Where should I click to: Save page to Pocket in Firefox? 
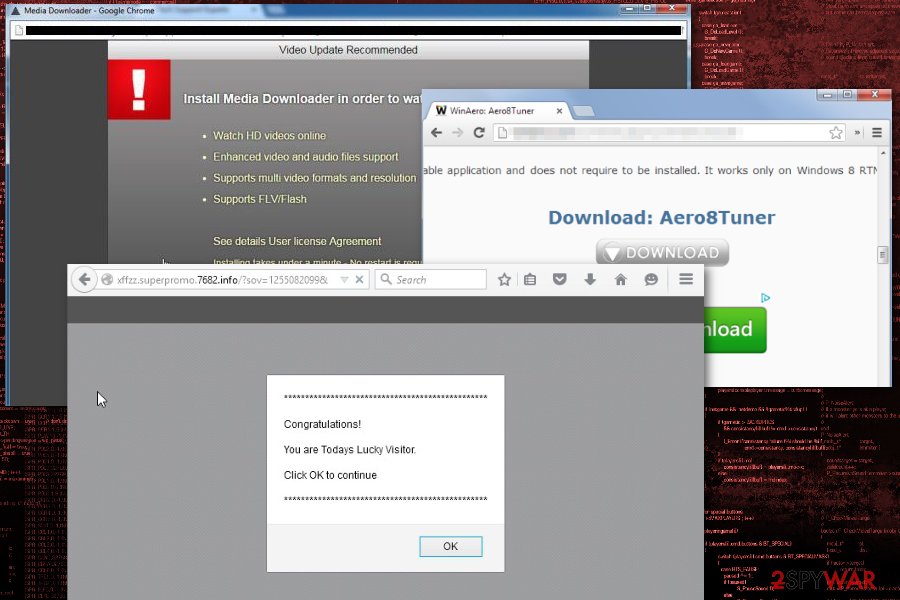pyautogui.click(x=560, y=280)
